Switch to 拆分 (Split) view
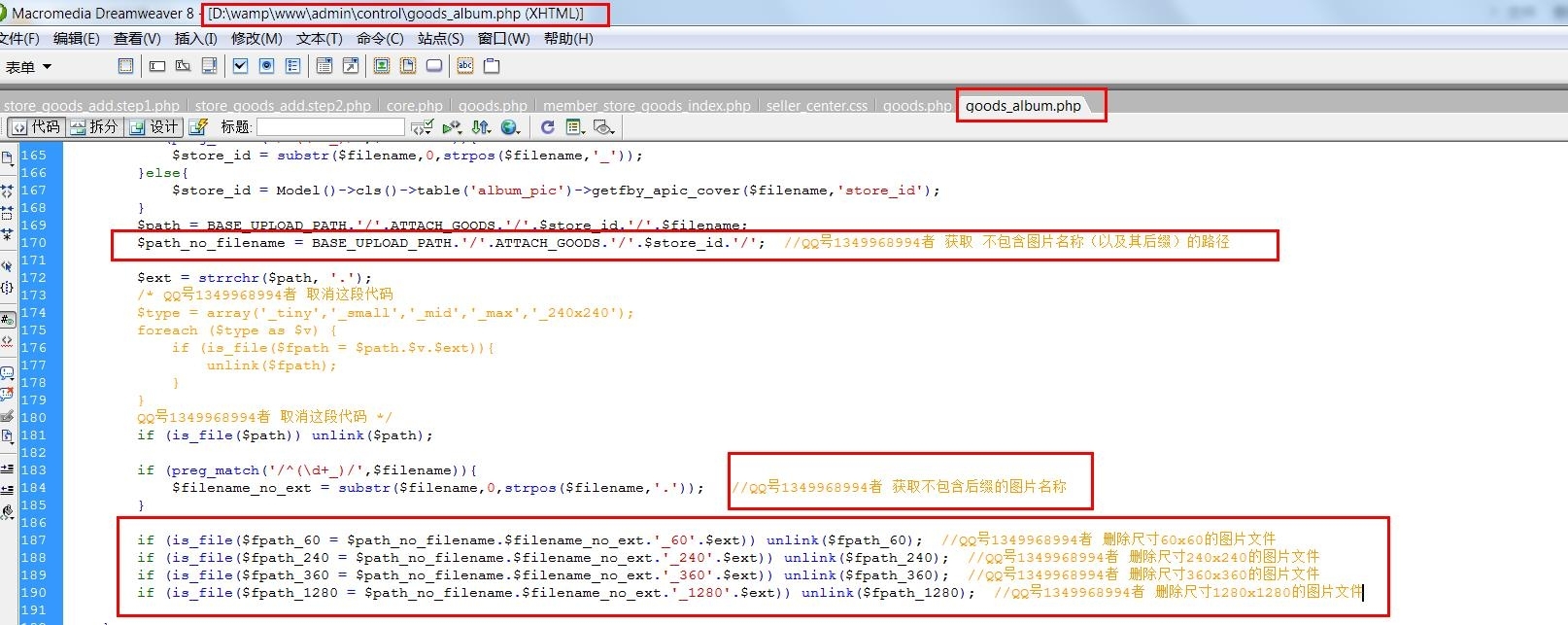Image resolution: width=1568 pixels, height=625 pixels. [94, 126]
